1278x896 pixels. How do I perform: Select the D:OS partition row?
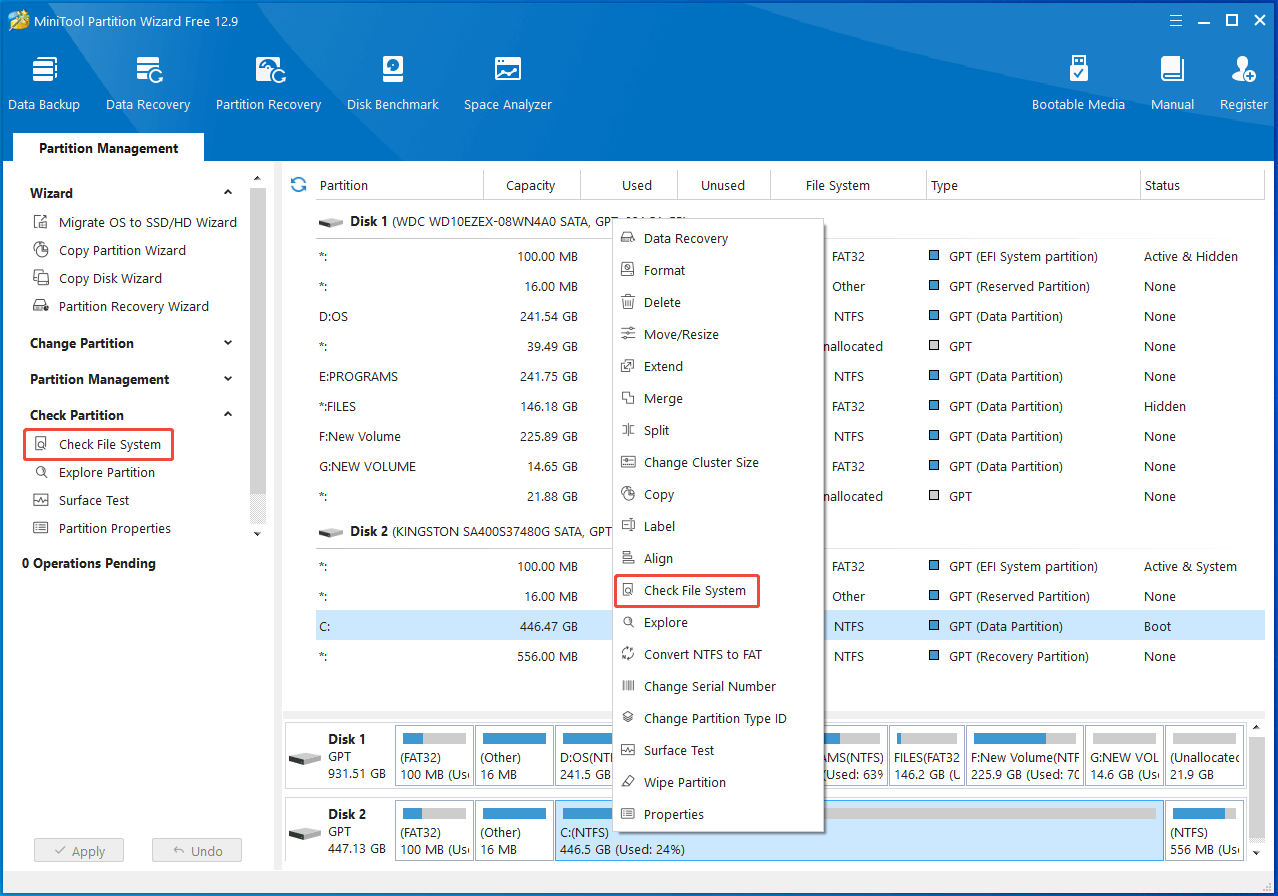point(790,316)
